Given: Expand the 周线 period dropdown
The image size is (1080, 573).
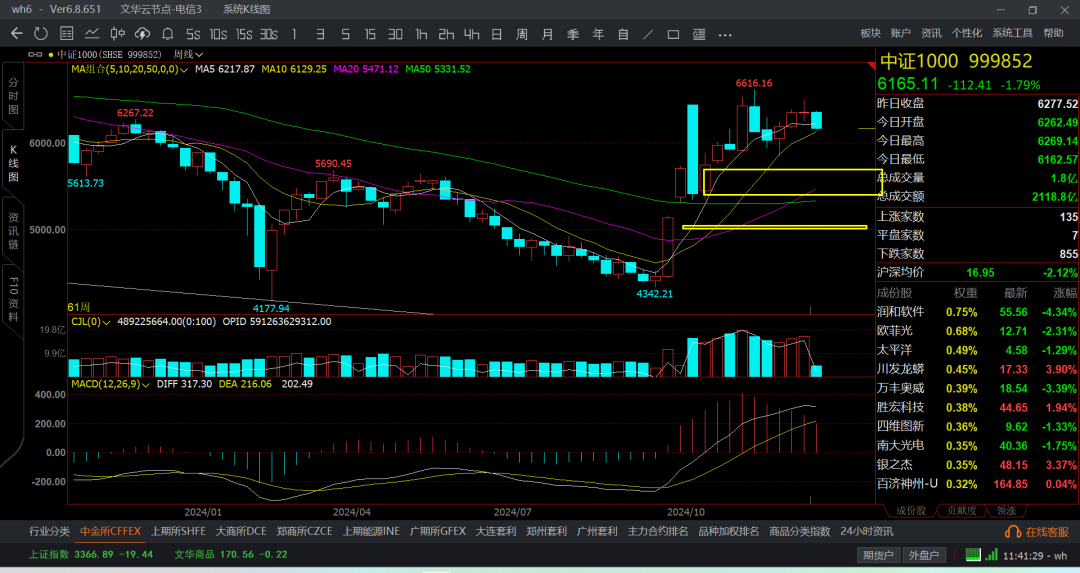Looking at the screenshot, I should (188, 54).
